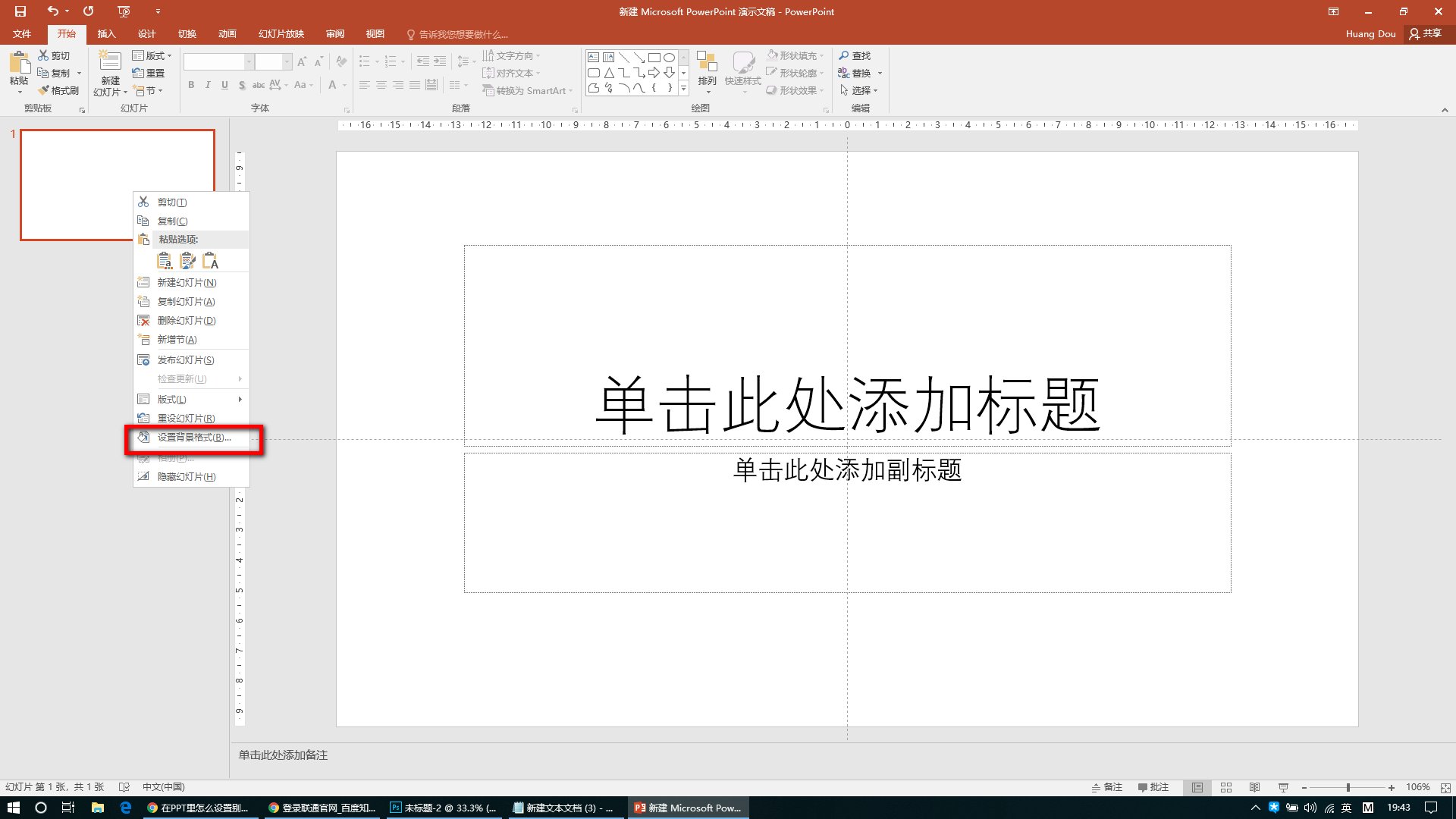Switch to the Insert (插入) ribbon tab

tap(106, 34)
